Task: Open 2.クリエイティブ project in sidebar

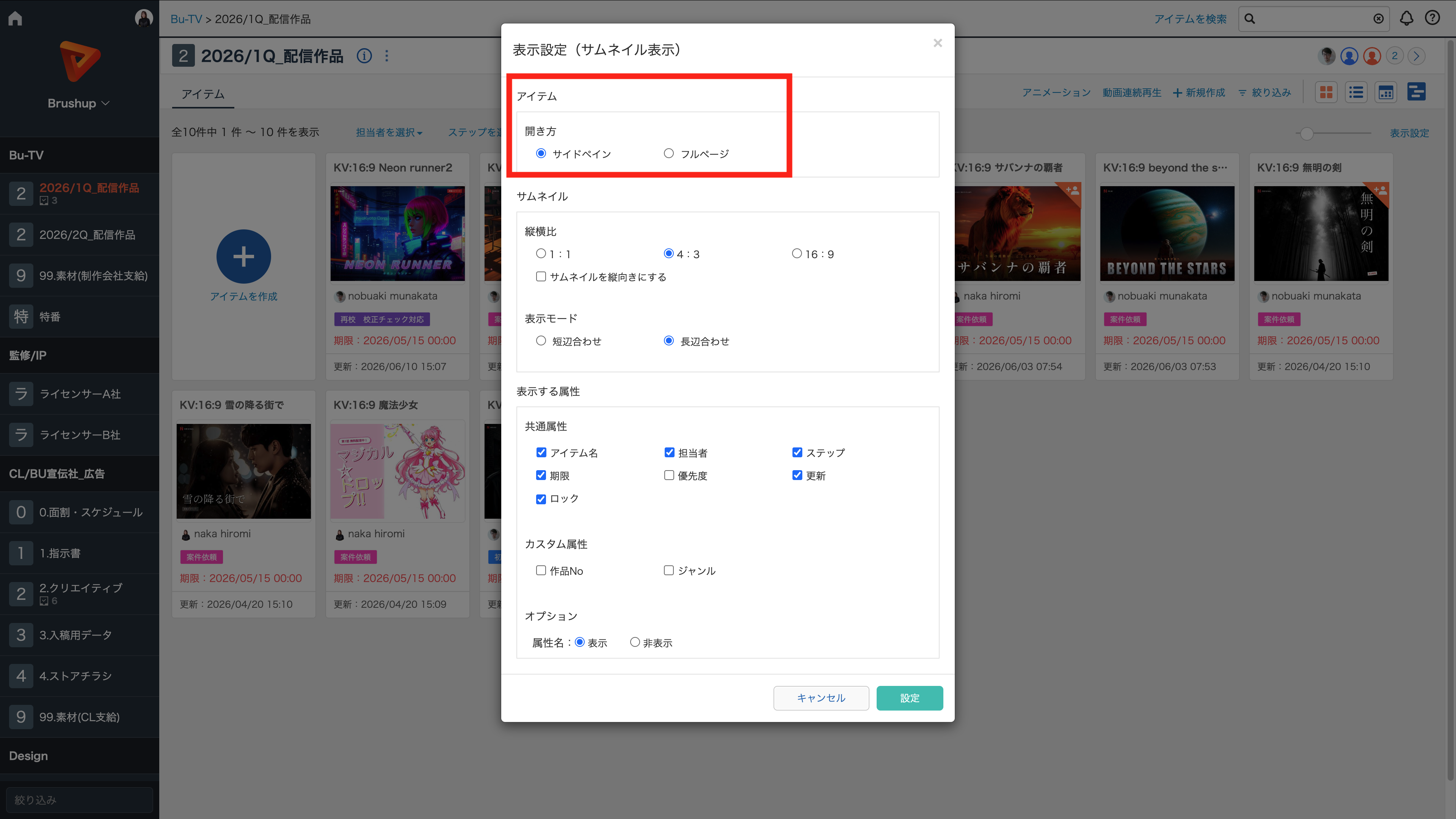Action: point(79,594)
